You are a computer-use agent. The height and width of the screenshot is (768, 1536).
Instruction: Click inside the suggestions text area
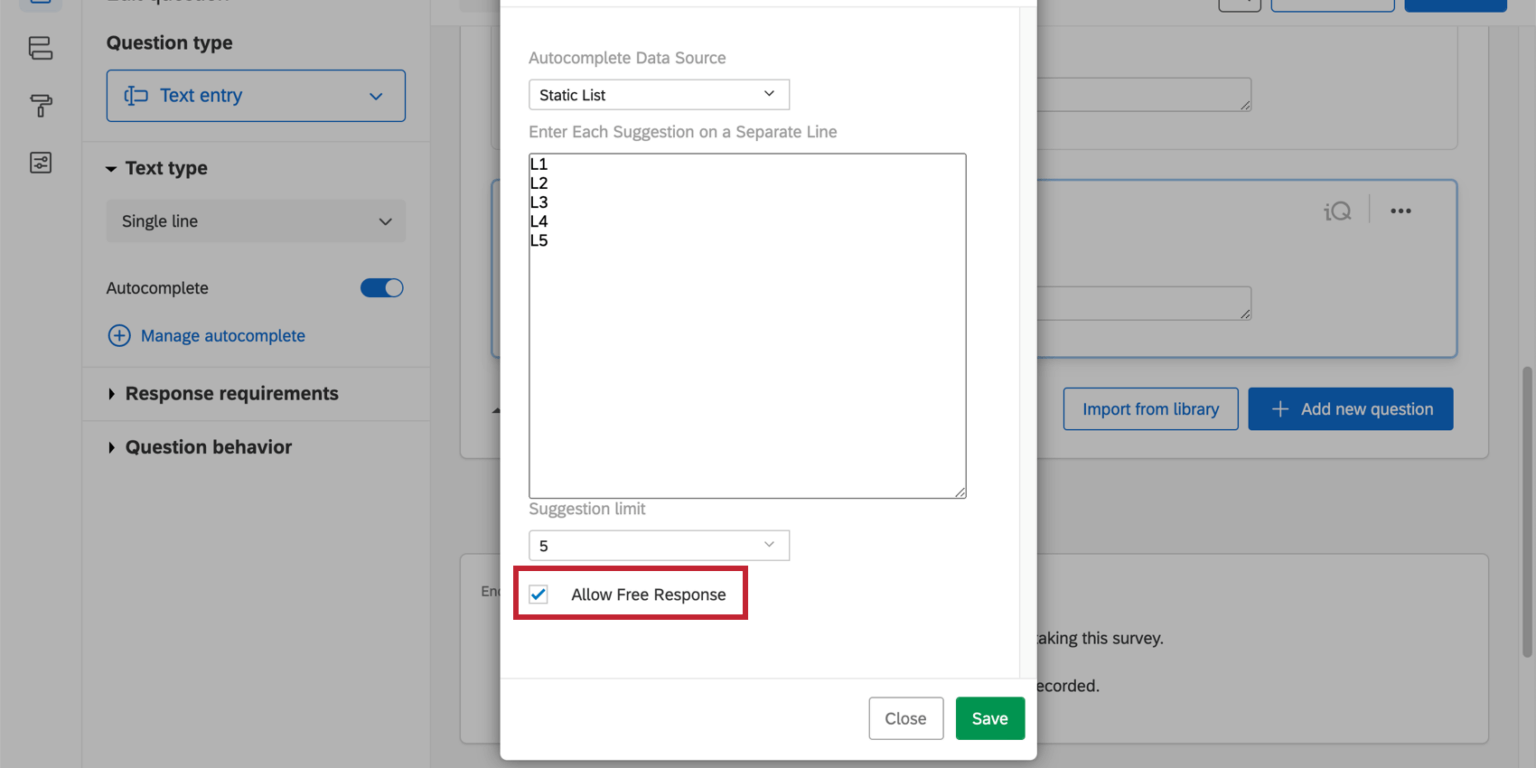[x=747, y=325]
